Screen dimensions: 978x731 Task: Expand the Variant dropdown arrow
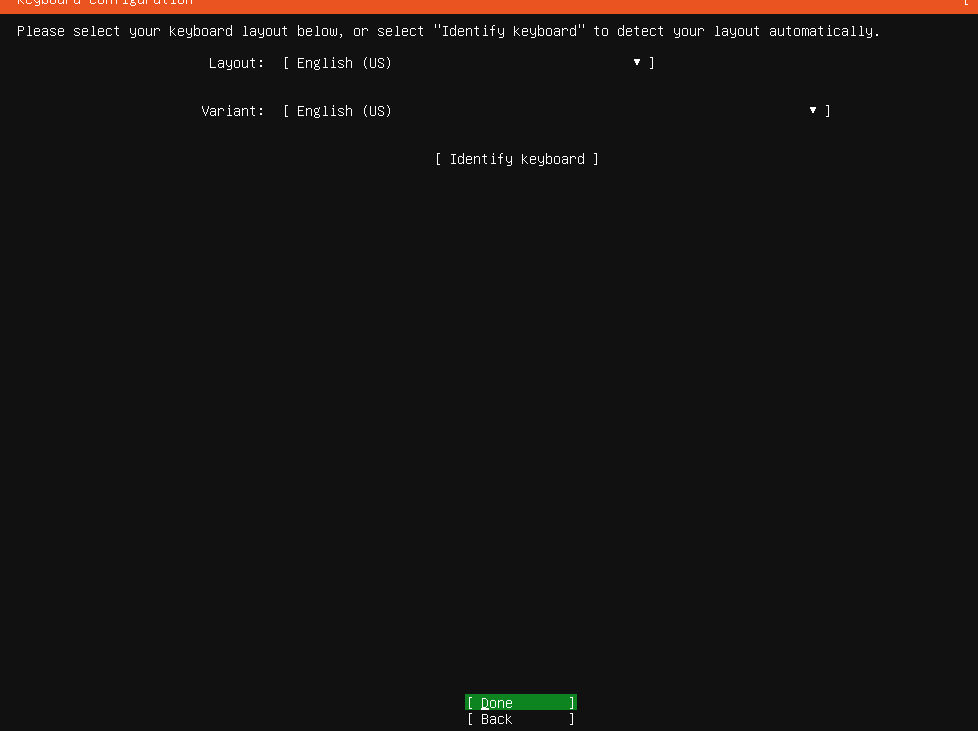(x=813, y=111)
